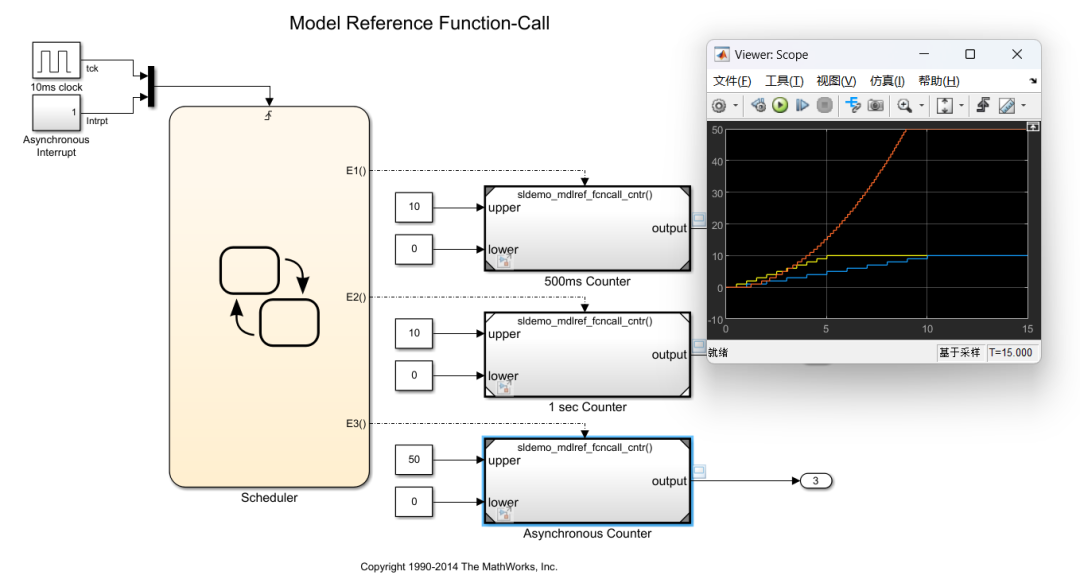Image resolution: width=1080 pixels, height=579 pixels.
Task: Click the rising-edge trigger icon on Scheduler
Action: [x=269, y=116]
